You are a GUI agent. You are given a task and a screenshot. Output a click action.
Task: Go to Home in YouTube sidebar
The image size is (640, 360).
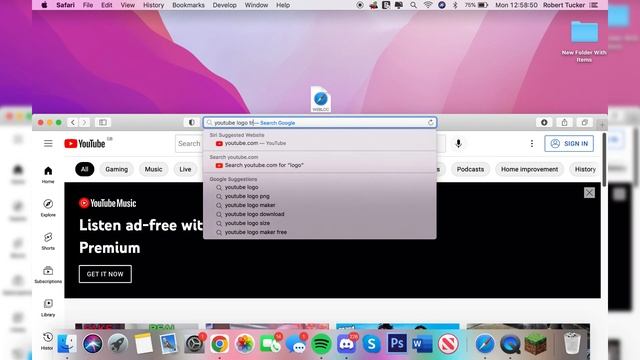48,175
